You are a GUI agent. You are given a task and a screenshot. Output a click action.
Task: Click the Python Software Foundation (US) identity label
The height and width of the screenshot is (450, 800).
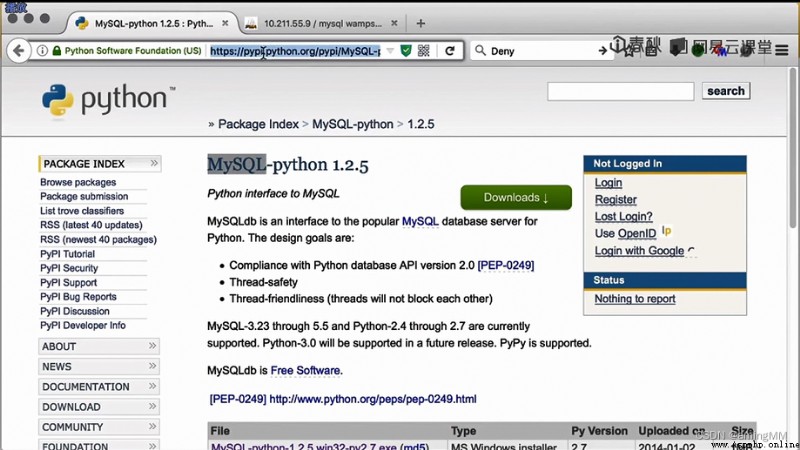pos(133,51)
